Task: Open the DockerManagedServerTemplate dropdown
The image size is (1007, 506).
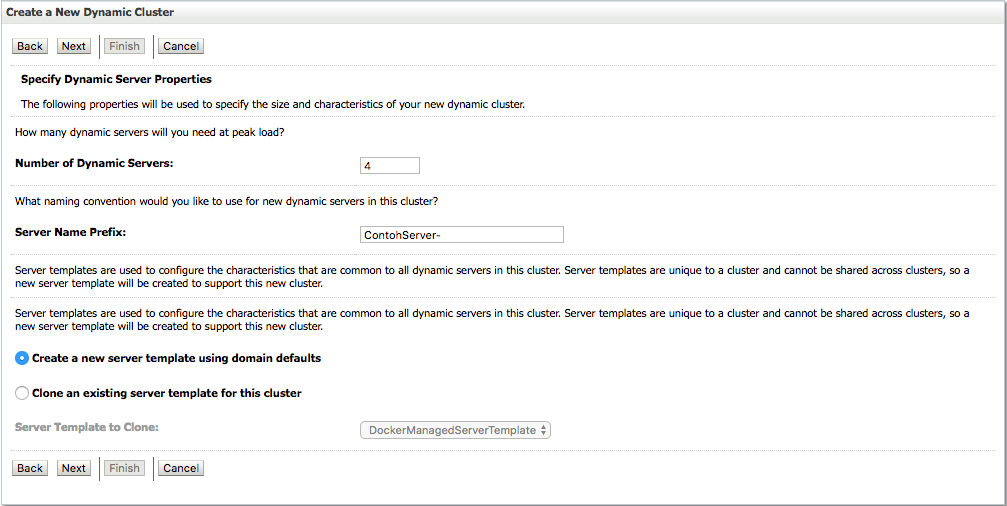Action: (x=455, y=430)
